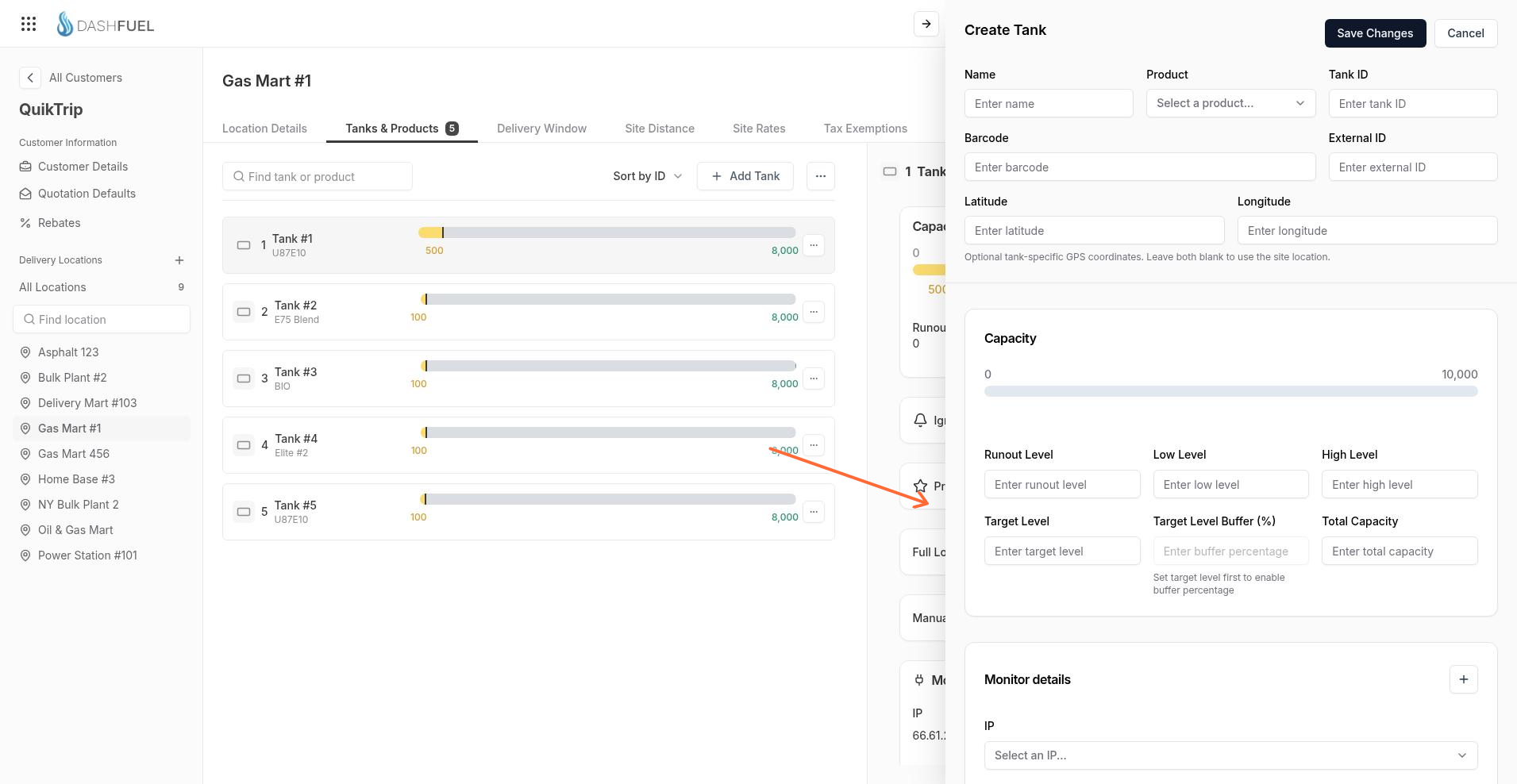Click Tank #2 tank icon
The height and width of the screenshot is (784, 1517).
(244, 312)
